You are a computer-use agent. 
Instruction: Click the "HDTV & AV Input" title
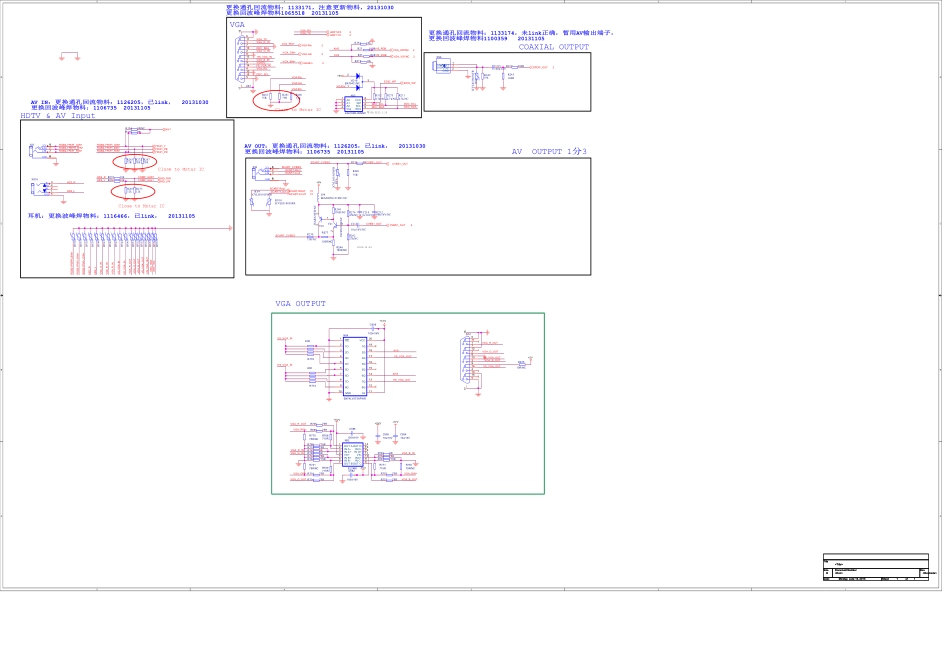[58, 116]
